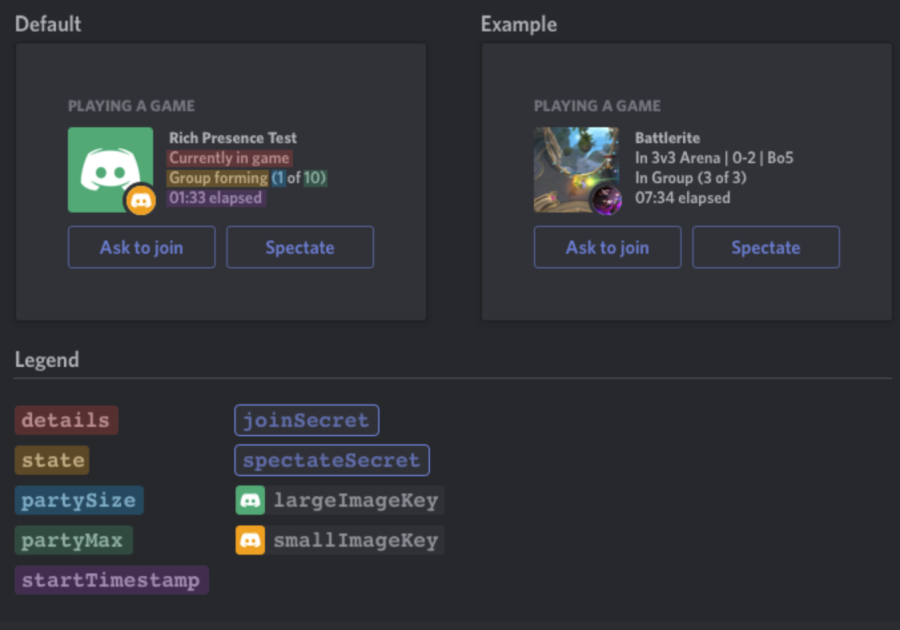Viewport: 900px width, 630px height.
Task: Select the blue partySize legend tag
Action: pos(79,500)
